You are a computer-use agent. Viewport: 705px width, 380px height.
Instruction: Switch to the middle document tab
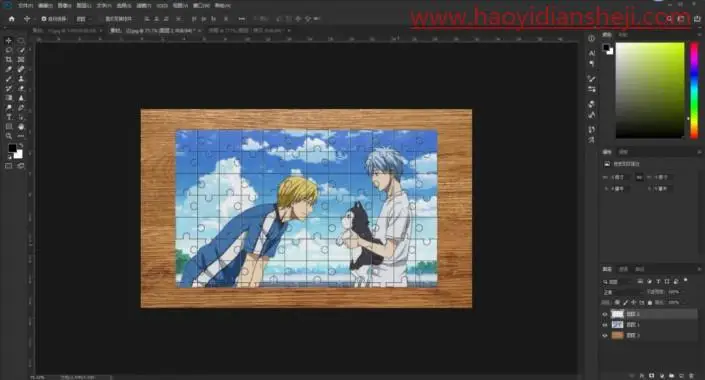152,31
